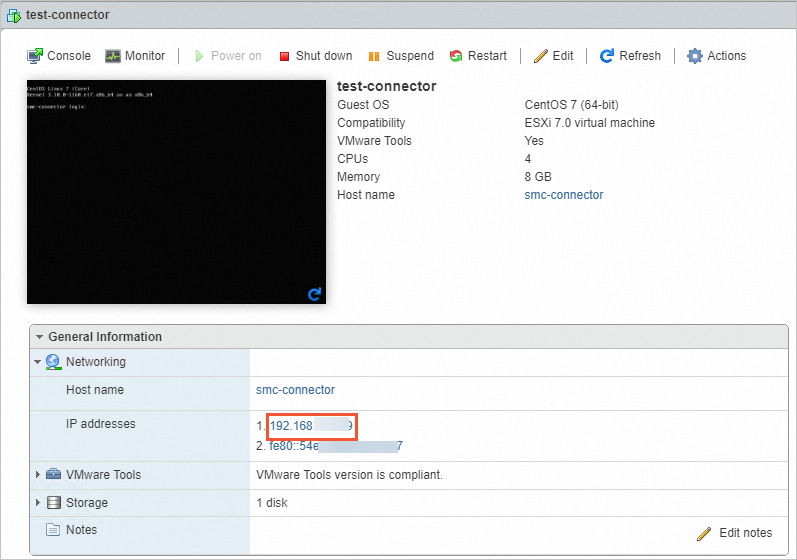Click the Notes page icon

coord(53,530)
